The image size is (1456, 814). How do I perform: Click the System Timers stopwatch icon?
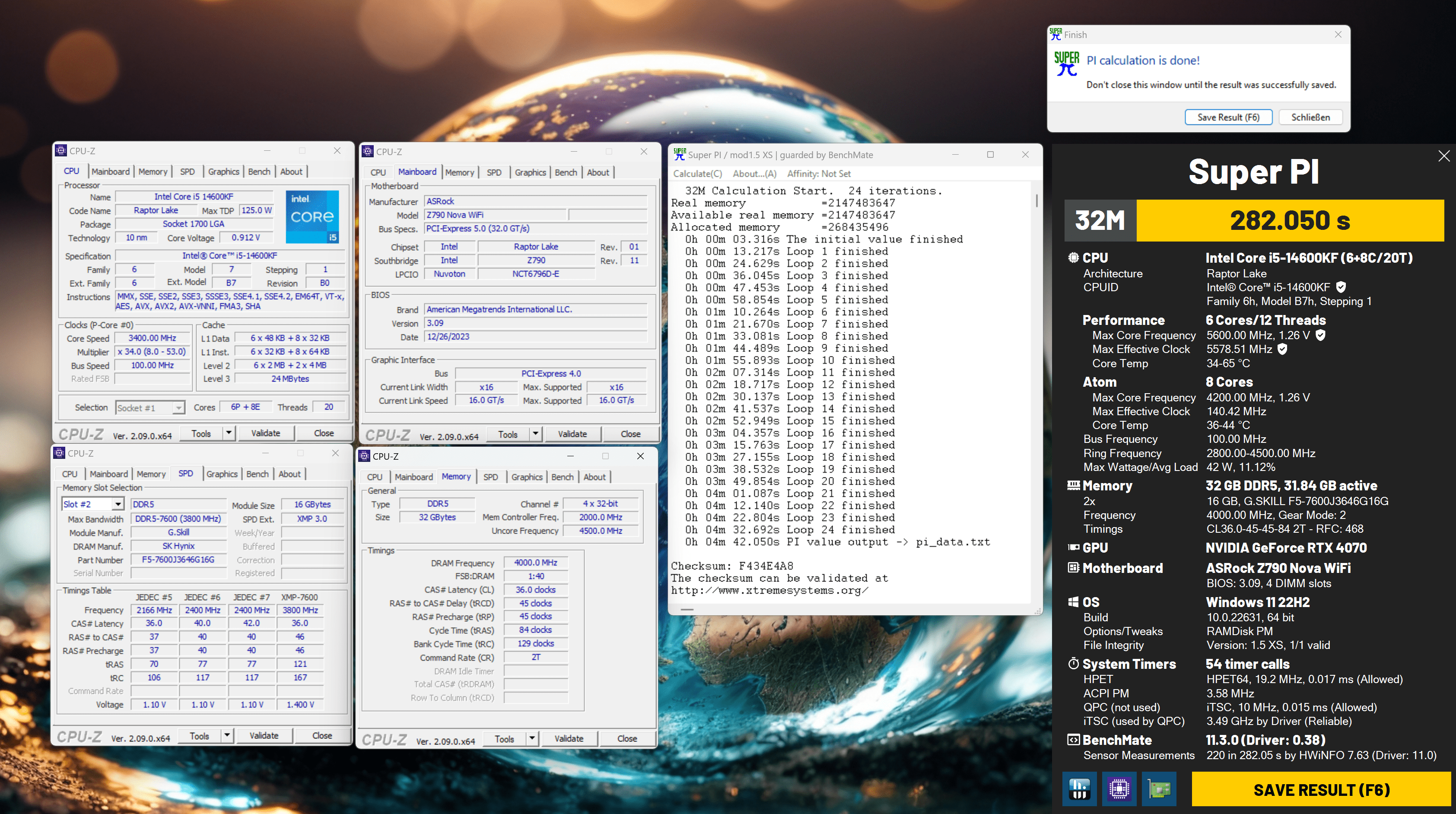pos(1073,663)
